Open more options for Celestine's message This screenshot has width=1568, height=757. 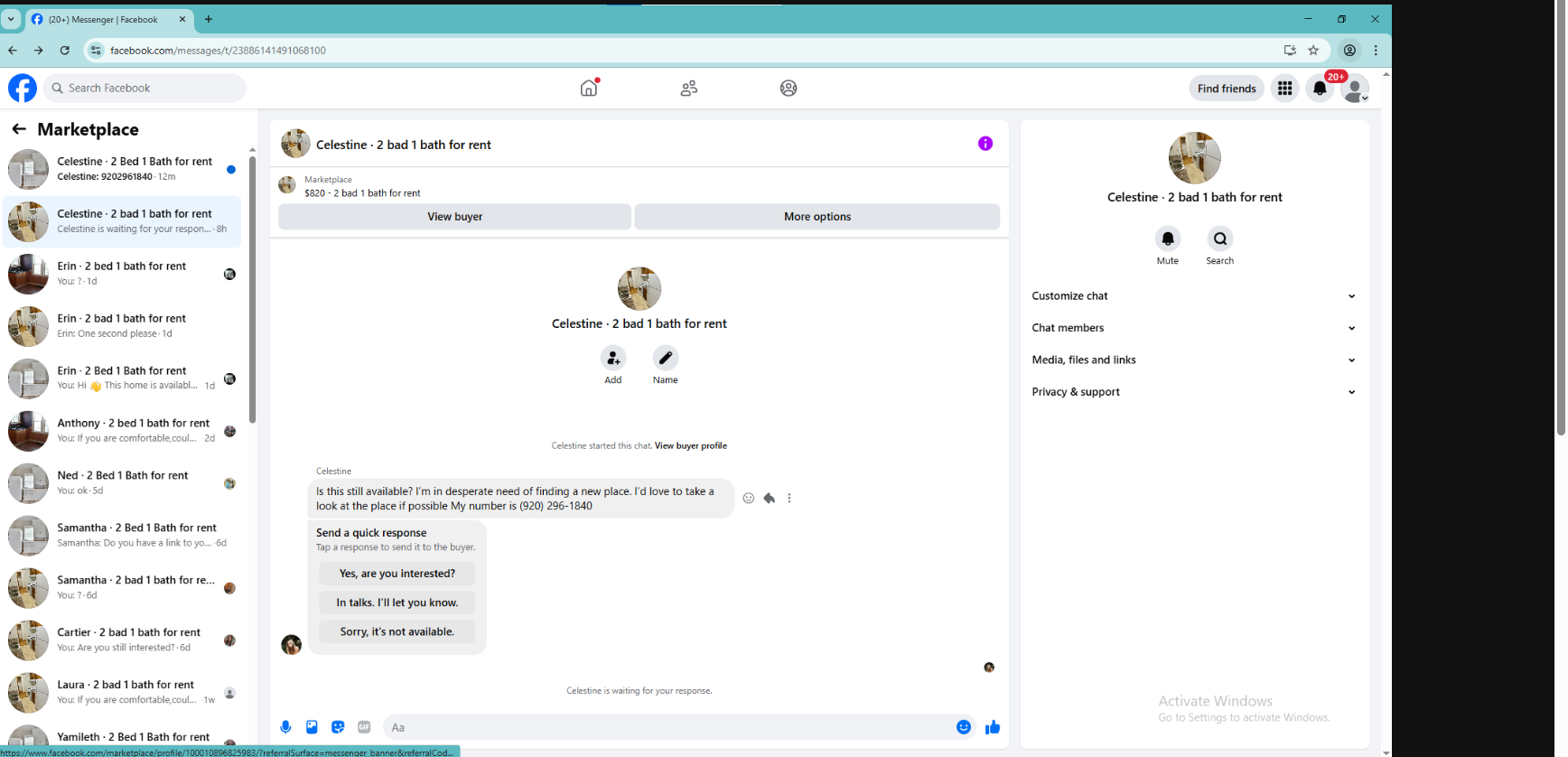[x=789, y=498]
